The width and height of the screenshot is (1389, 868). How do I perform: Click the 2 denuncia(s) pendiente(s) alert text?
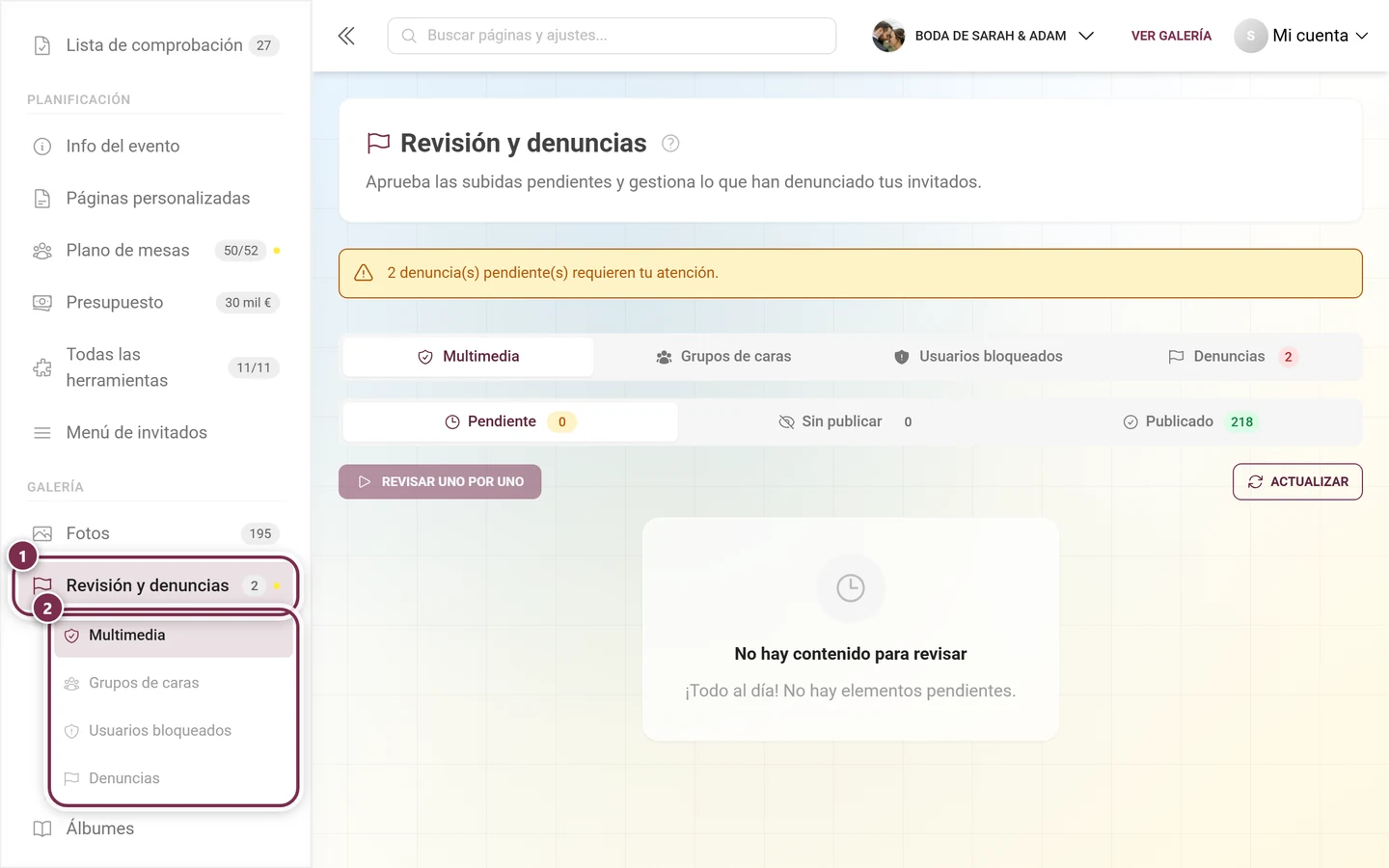[x=553, y=273]
